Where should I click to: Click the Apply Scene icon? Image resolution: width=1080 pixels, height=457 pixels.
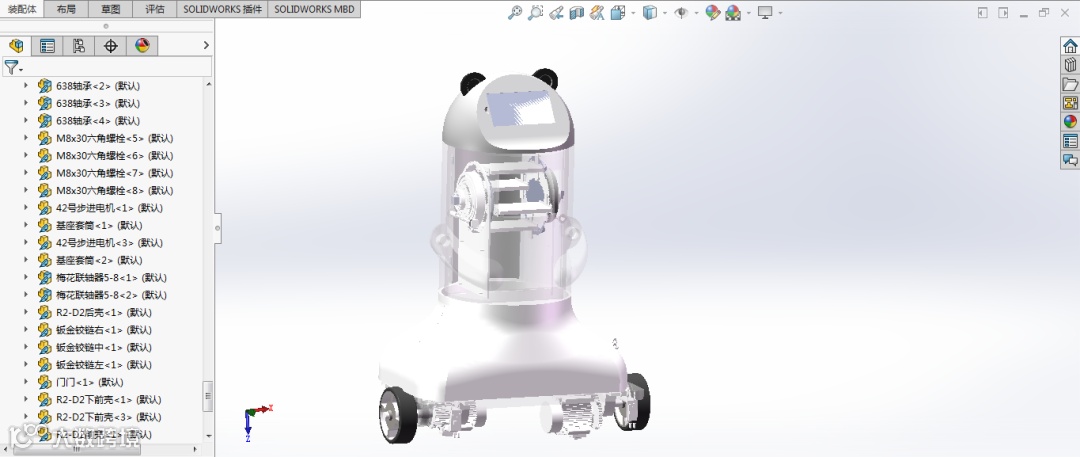point(733,12)
